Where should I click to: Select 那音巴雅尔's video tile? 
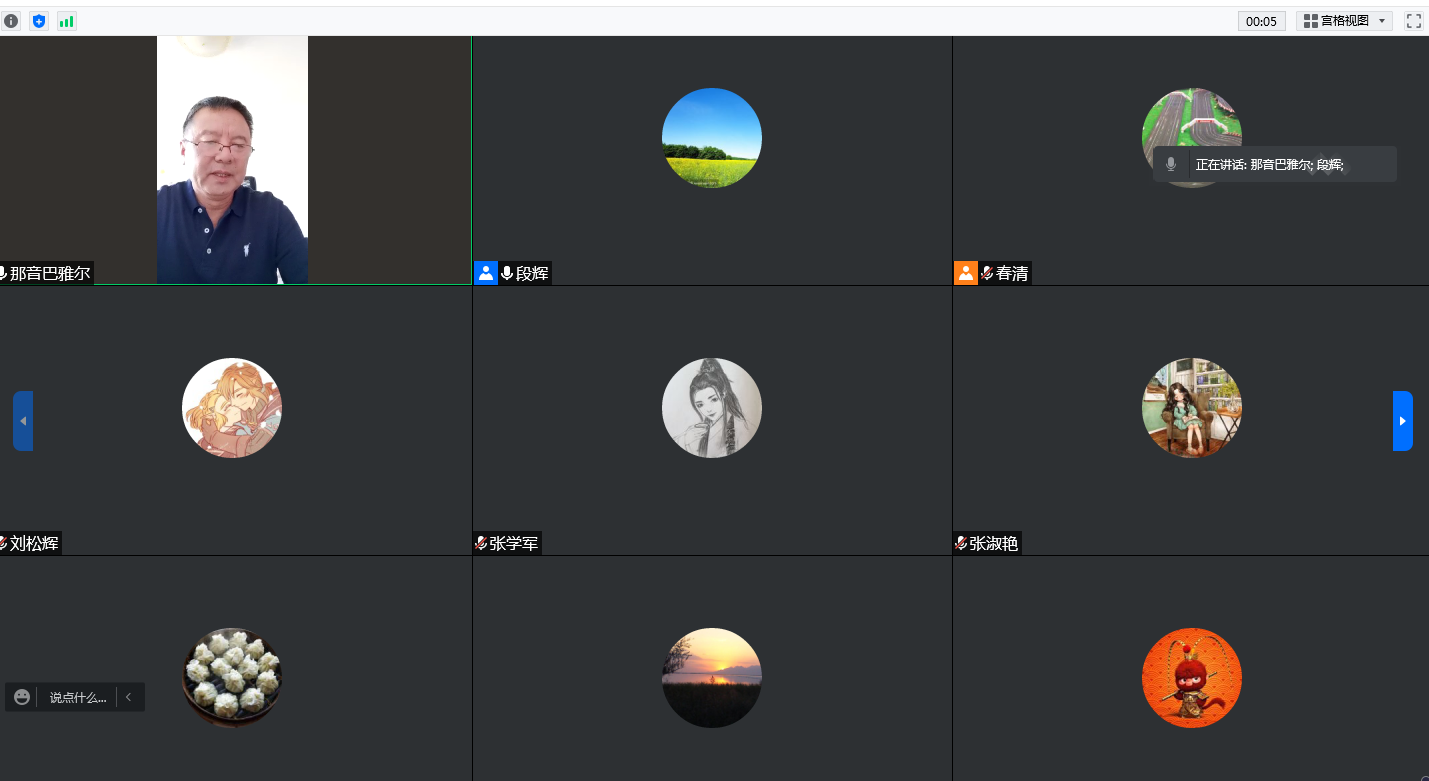235,160
